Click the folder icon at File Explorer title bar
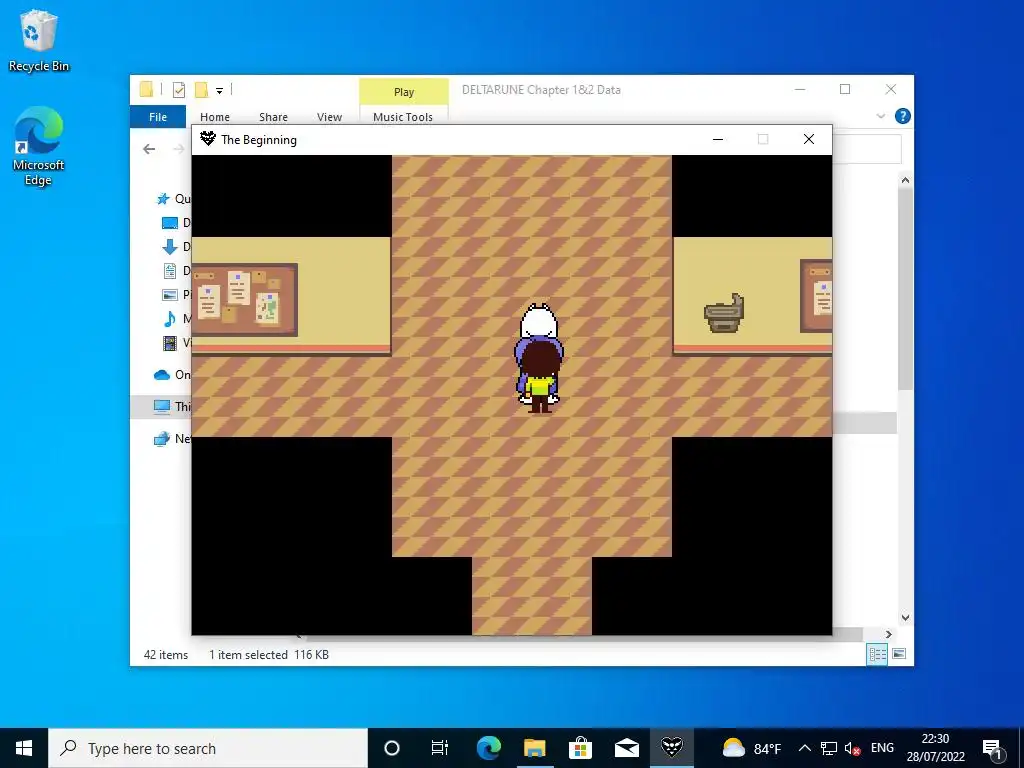Image resolution: width=1024 pixels, height=768 pixels. pos(146,89)
